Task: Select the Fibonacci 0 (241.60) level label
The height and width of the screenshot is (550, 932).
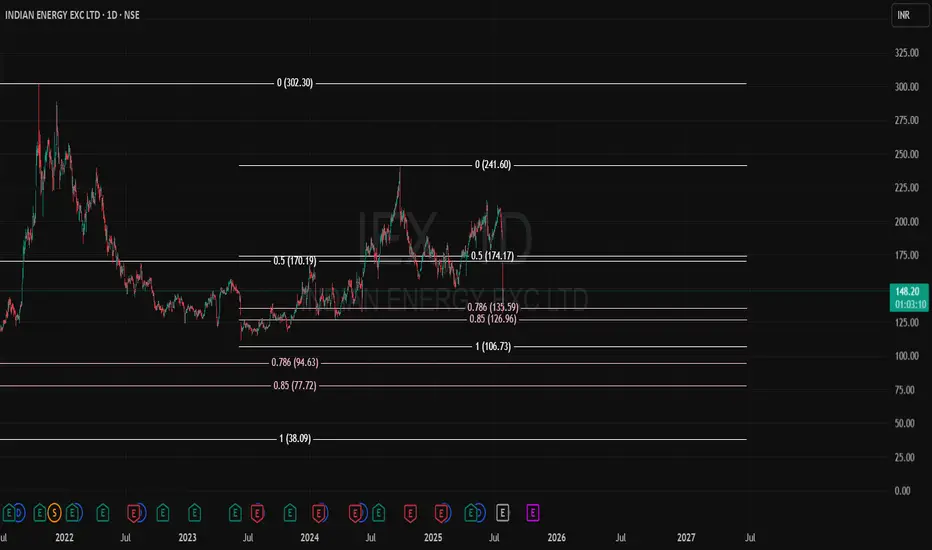Action: coord(493,165)
